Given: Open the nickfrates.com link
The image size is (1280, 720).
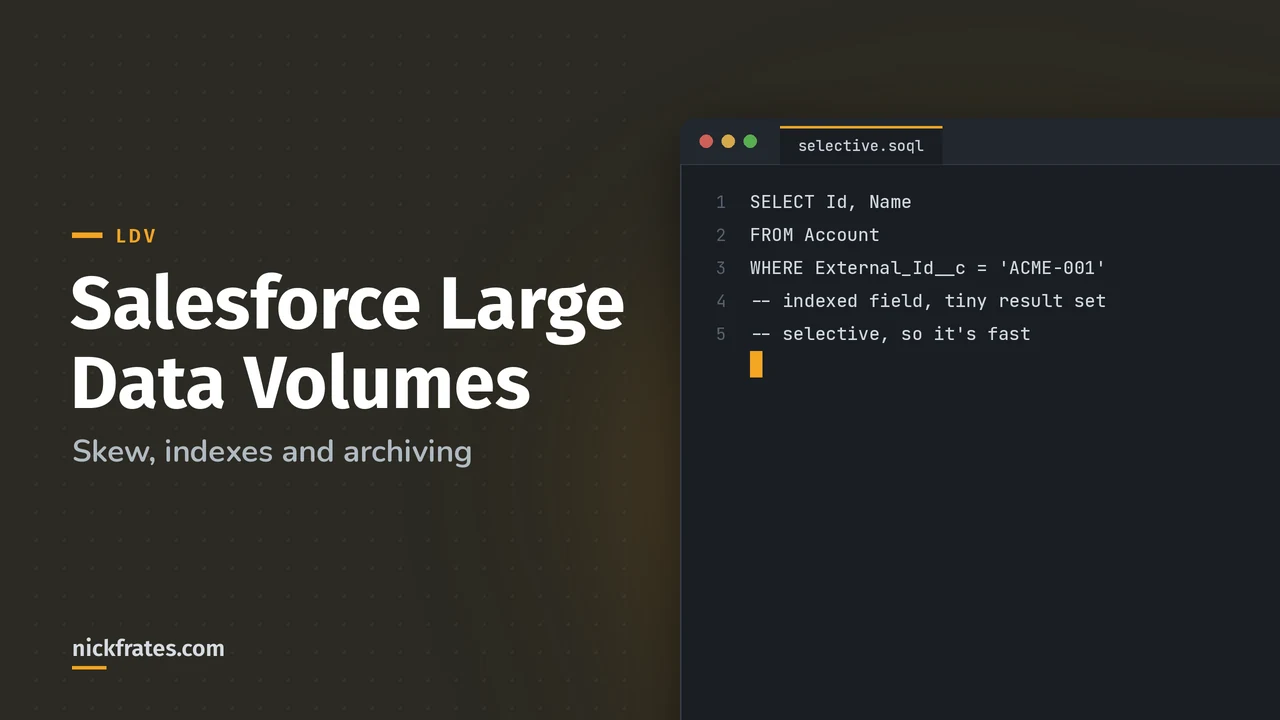Looking at the screenshot, I should tap(148, 648).
